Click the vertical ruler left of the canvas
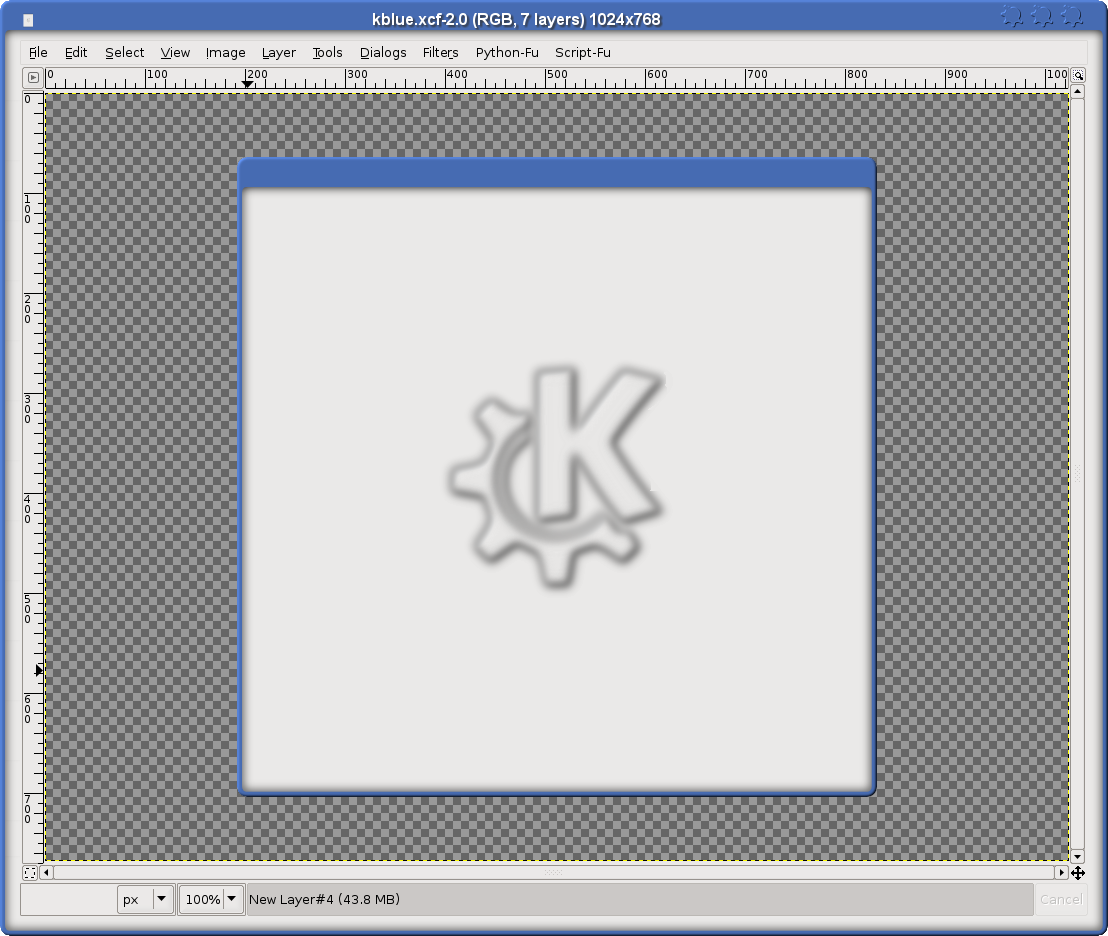 point(33,476)
